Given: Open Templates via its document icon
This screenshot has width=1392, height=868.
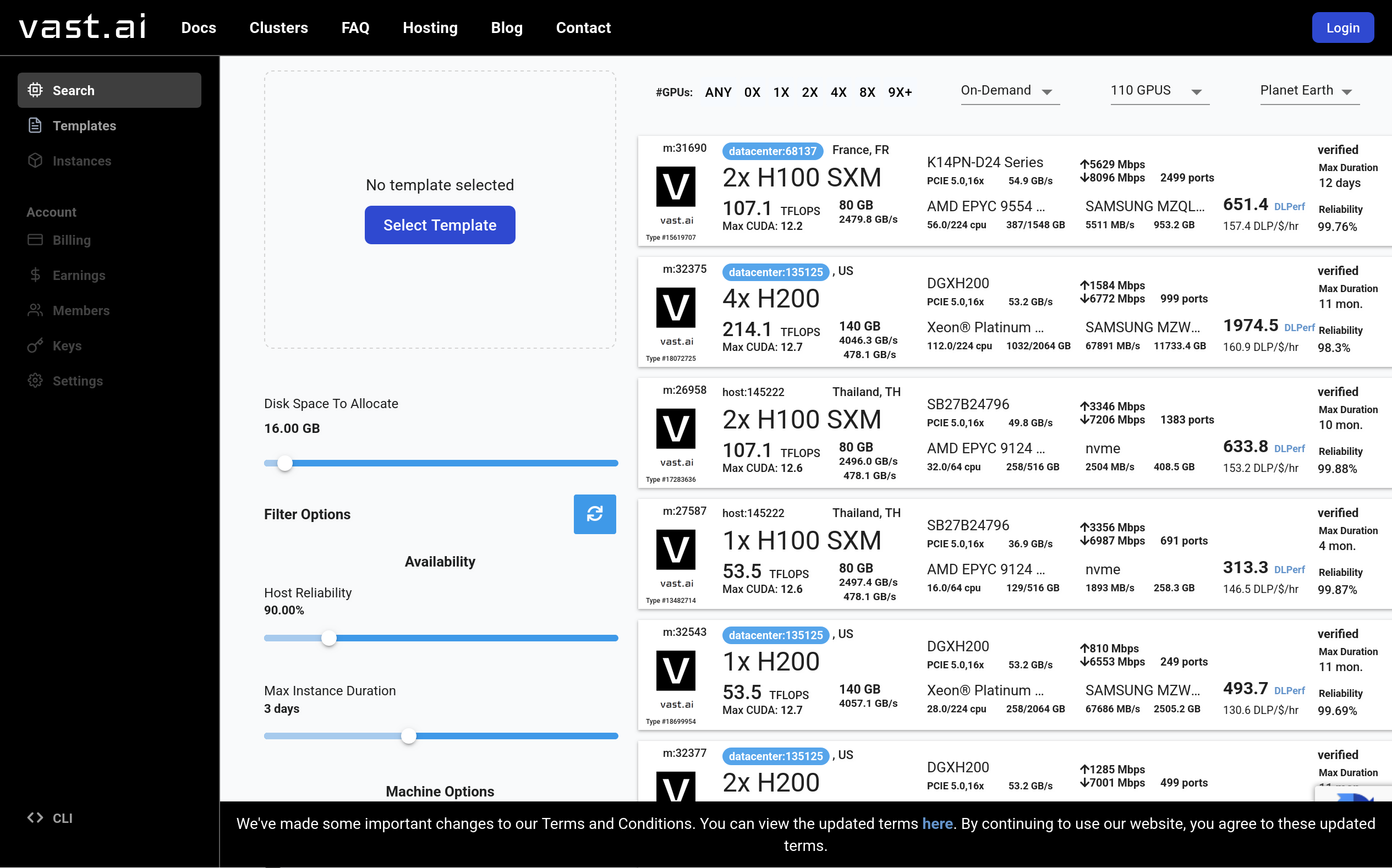Looking at the screenshot, I should [x=35, y=125].
